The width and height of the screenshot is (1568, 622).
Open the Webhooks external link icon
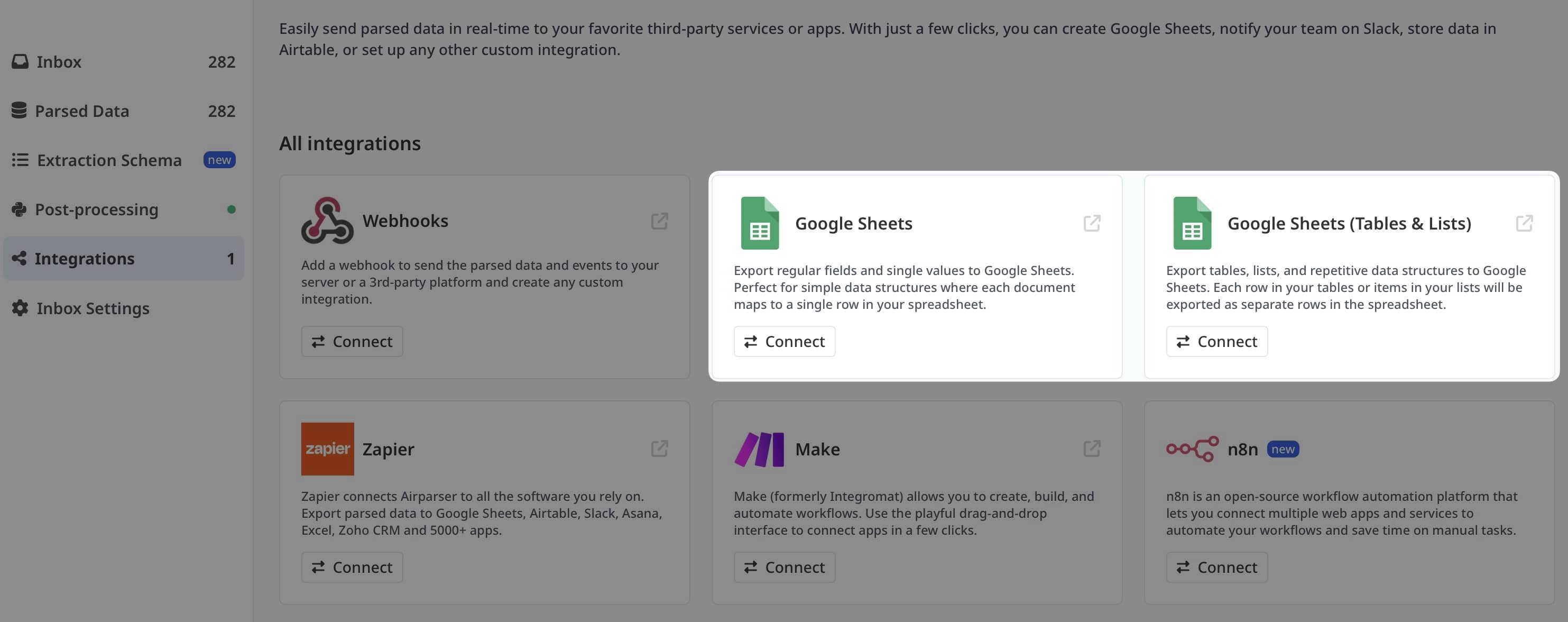[660, 221]
